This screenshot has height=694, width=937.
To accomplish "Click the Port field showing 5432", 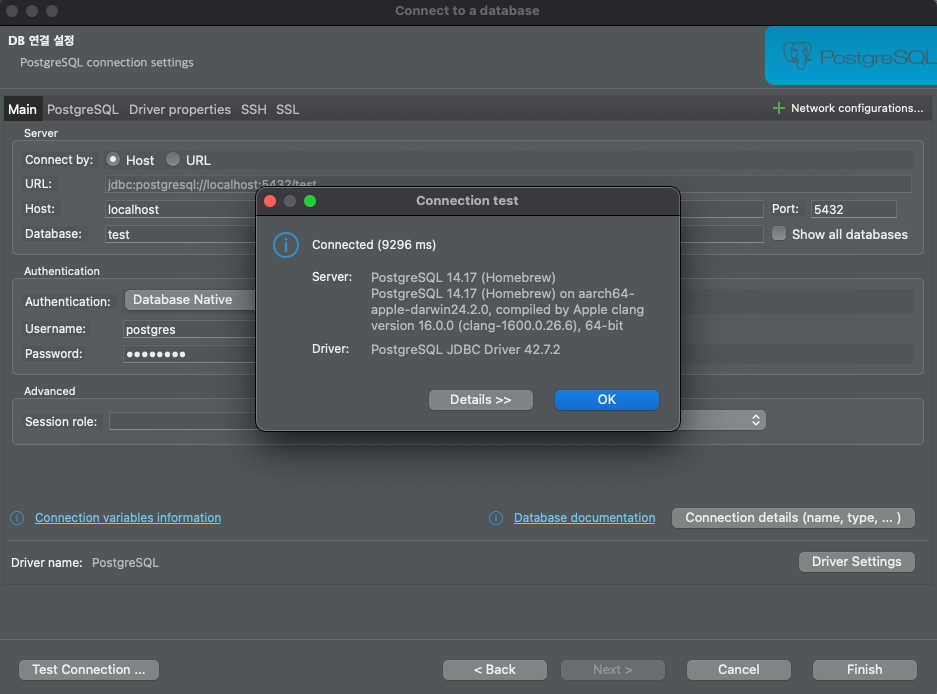I will coord(853,209).
